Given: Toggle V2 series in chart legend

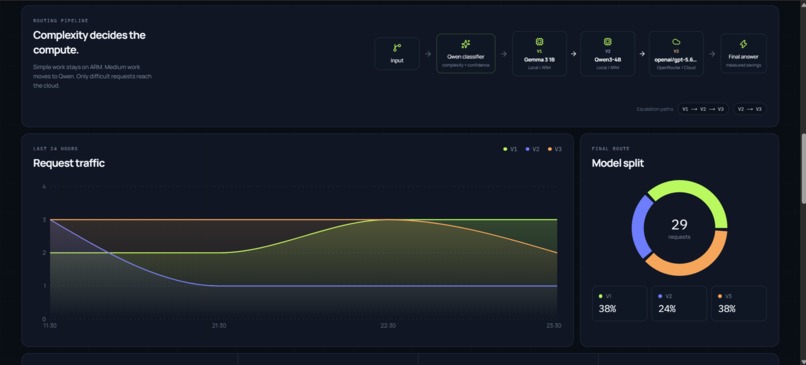Looking at the screenshot, I should pyautogui.click(x=532, y=149).
